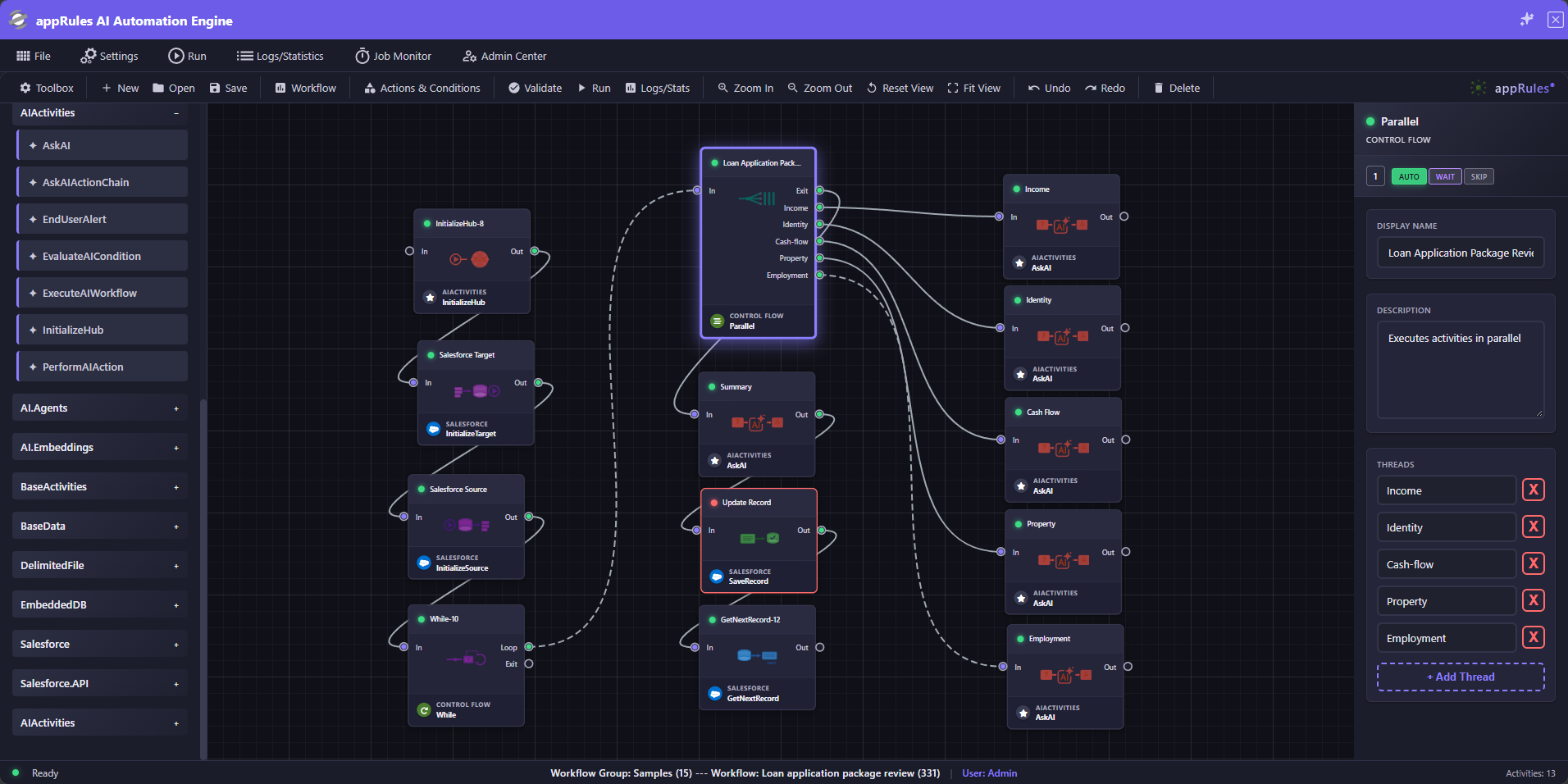Select SKIP execution mode
Viewport: 1568px width, 784px height.
coord(1479,176)
